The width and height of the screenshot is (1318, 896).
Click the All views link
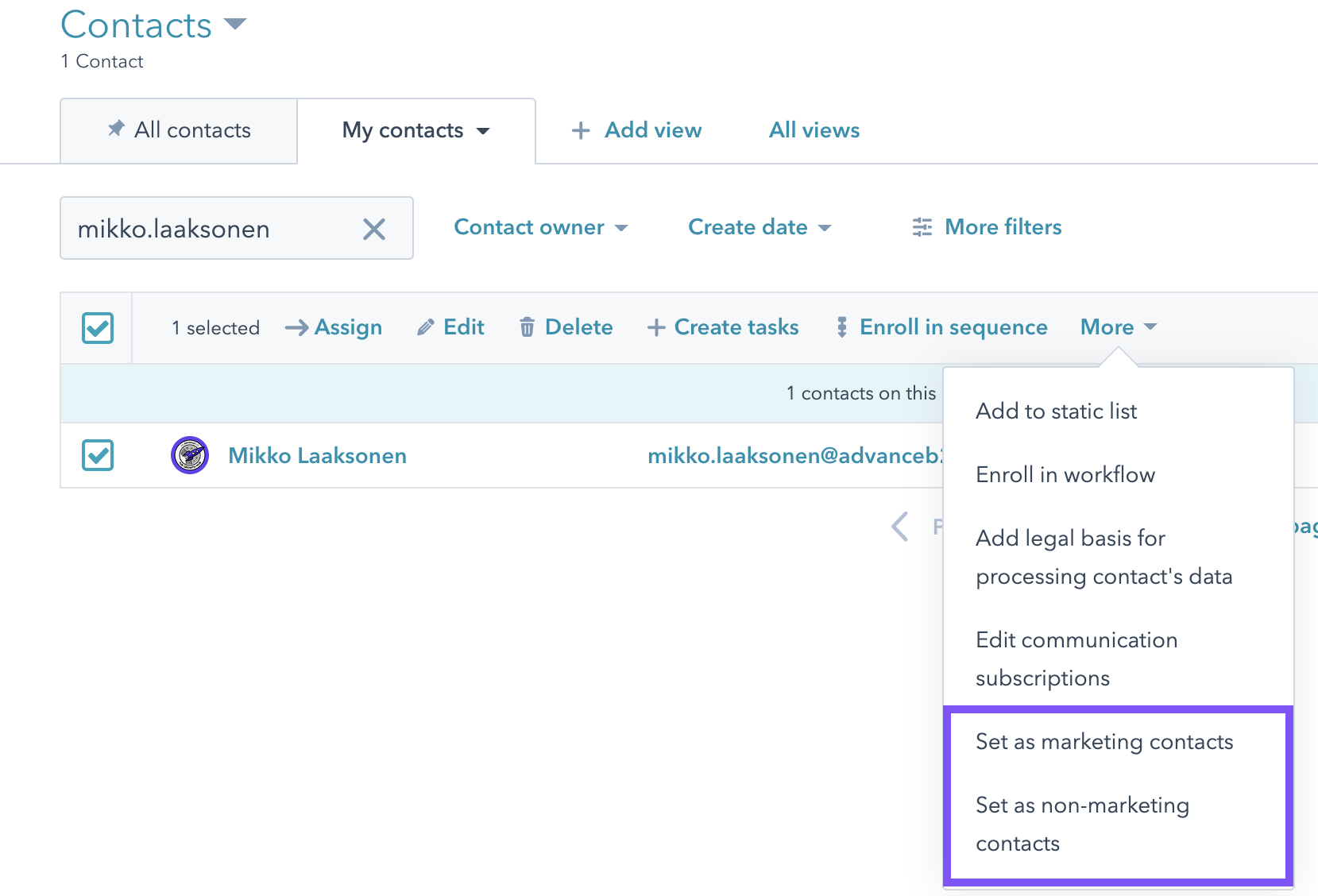click(814, 130)
